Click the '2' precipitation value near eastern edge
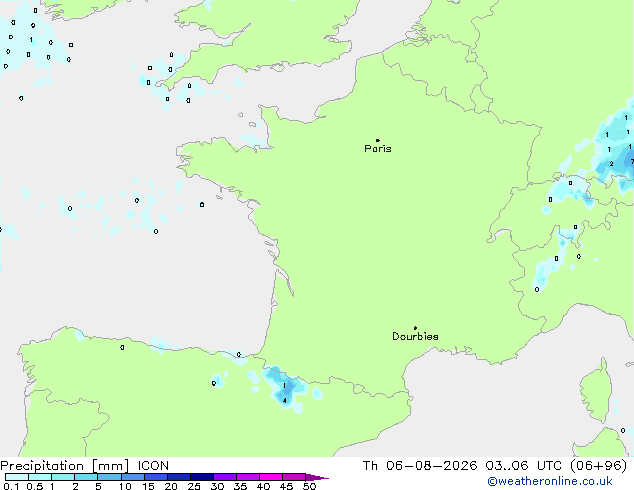Screen dimensions: 634x490 (x=611, y=164)
